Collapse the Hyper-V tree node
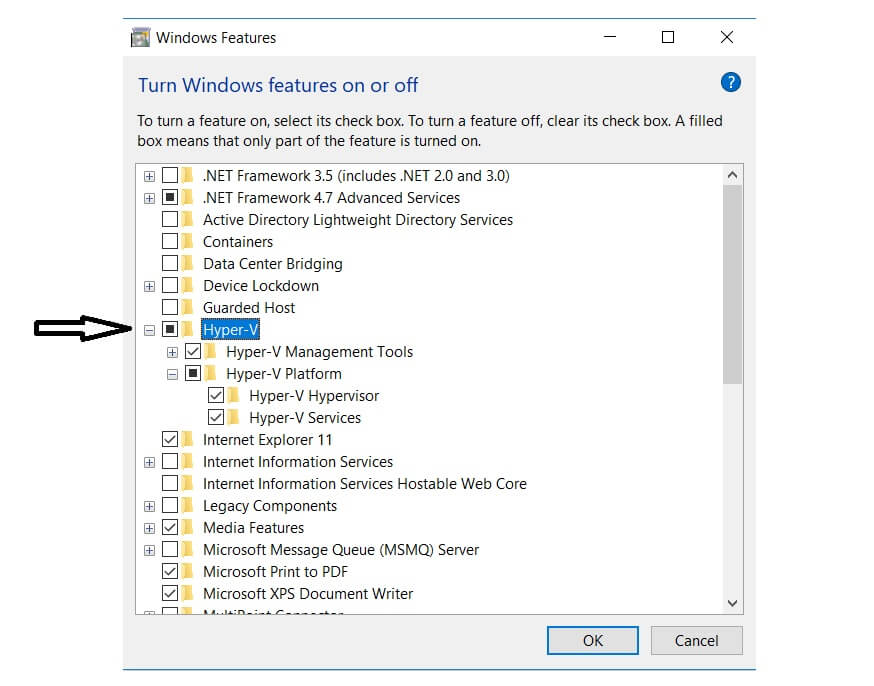The height and width of the screenshot is (686, 874). [149, 330]
